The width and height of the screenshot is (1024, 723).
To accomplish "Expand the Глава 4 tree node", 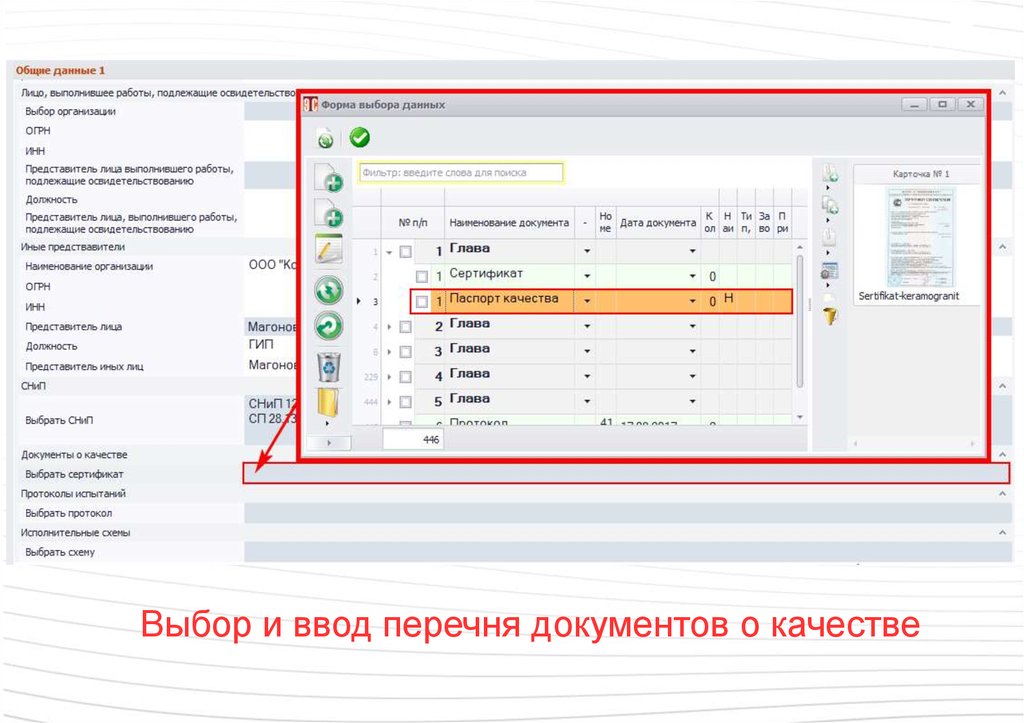I will (x=390, y=376).
